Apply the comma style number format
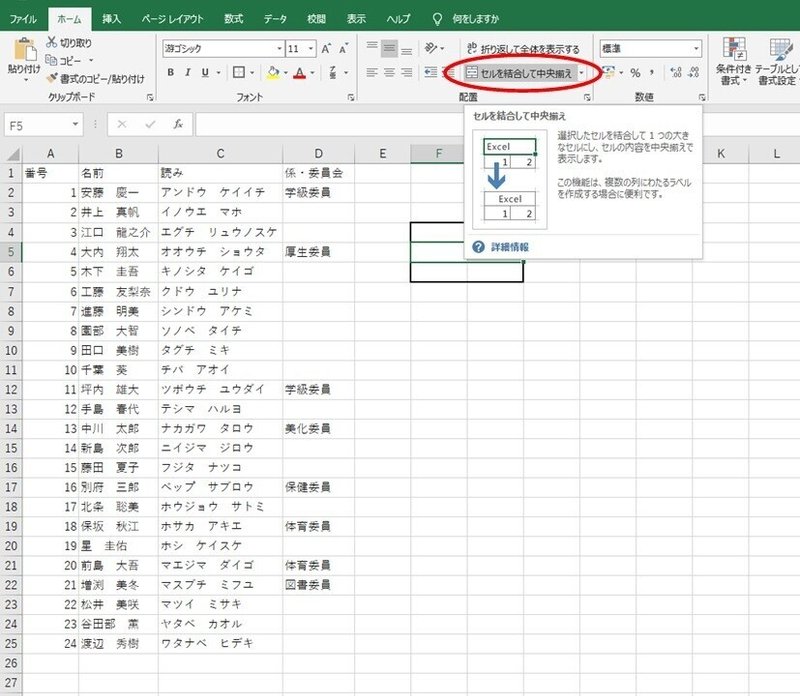 click(652, 72)
